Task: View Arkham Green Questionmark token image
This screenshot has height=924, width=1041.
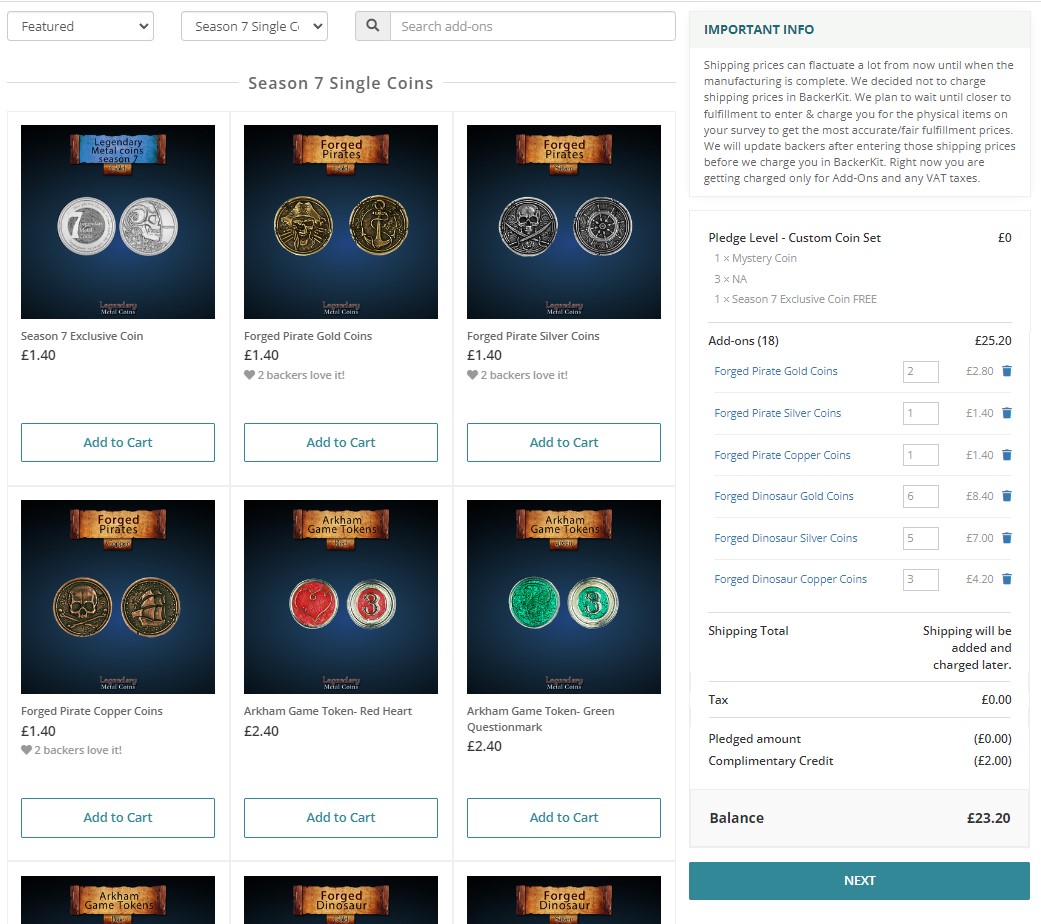Action: tap(564, 597)
